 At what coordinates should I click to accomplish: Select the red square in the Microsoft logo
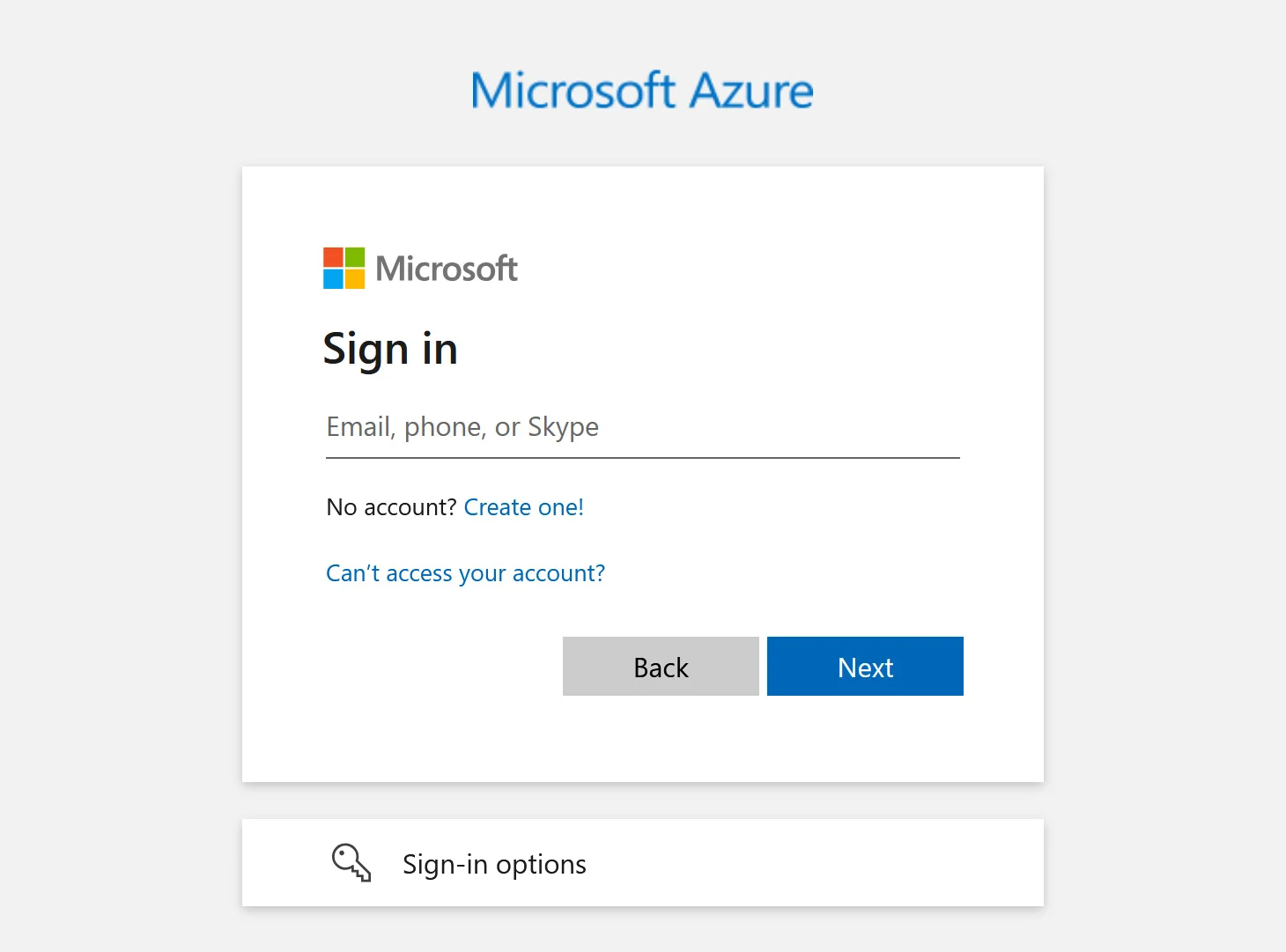coord(333,255)
